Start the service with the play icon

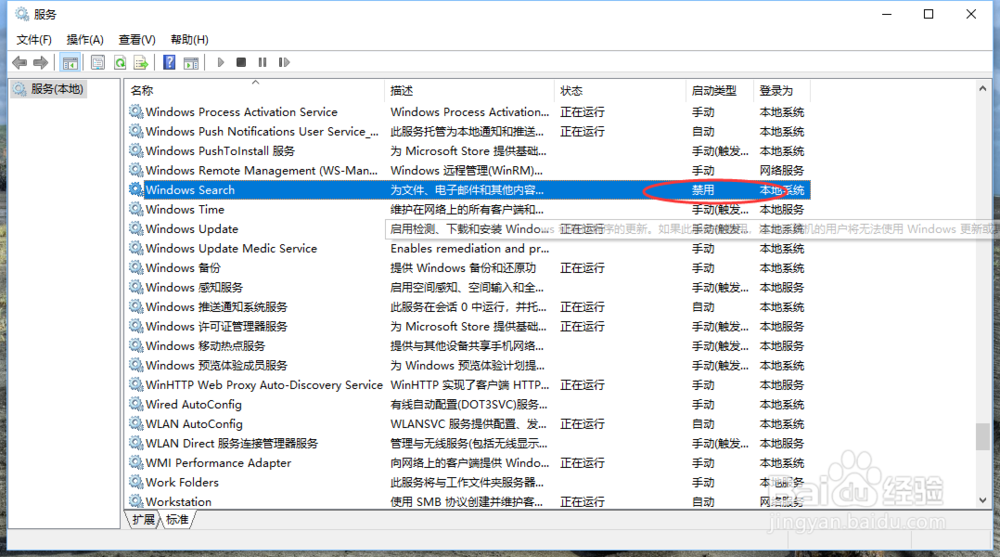(221, 63)
